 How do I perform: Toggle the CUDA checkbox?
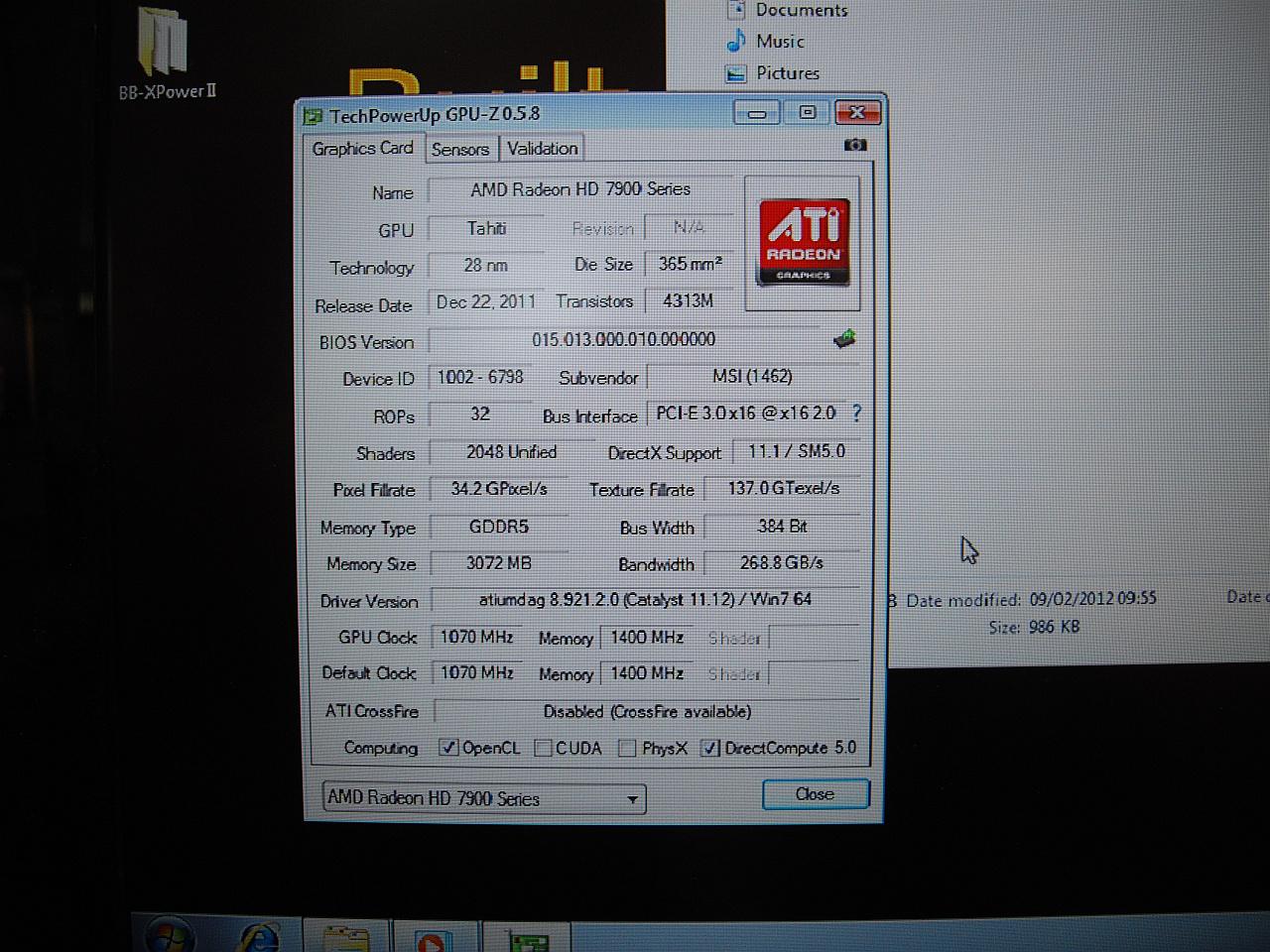coord(543,748)
